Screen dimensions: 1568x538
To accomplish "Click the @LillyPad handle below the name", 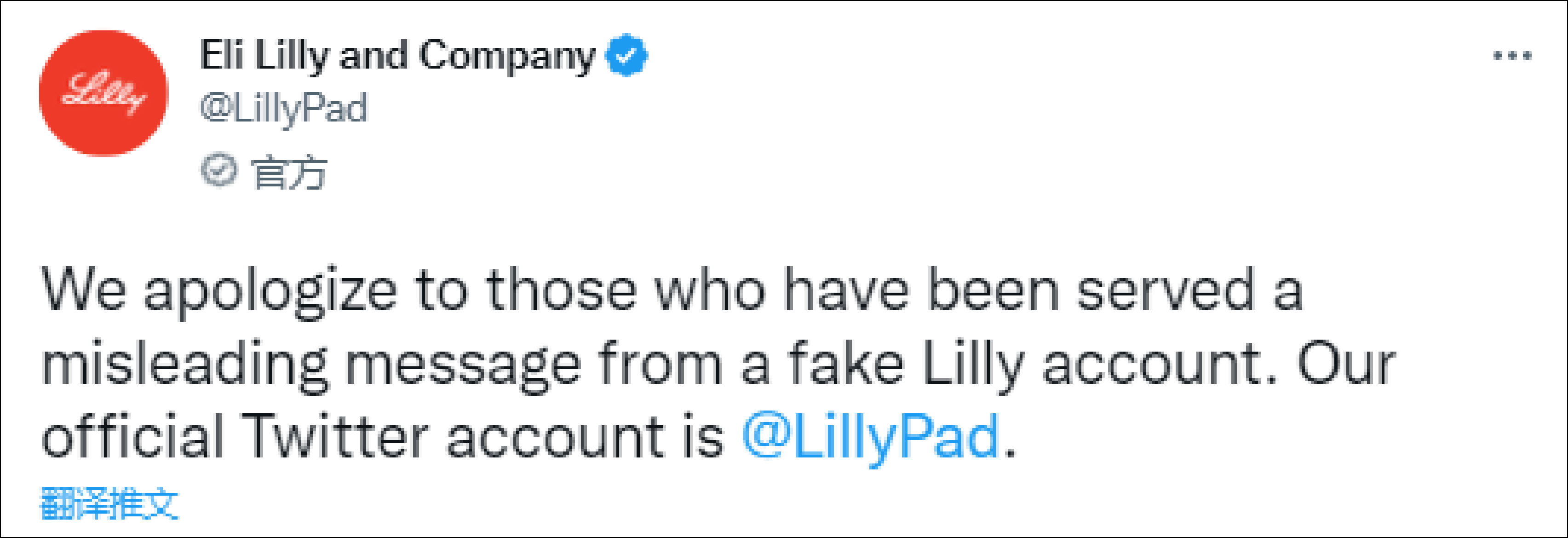I will coord(284,109).
